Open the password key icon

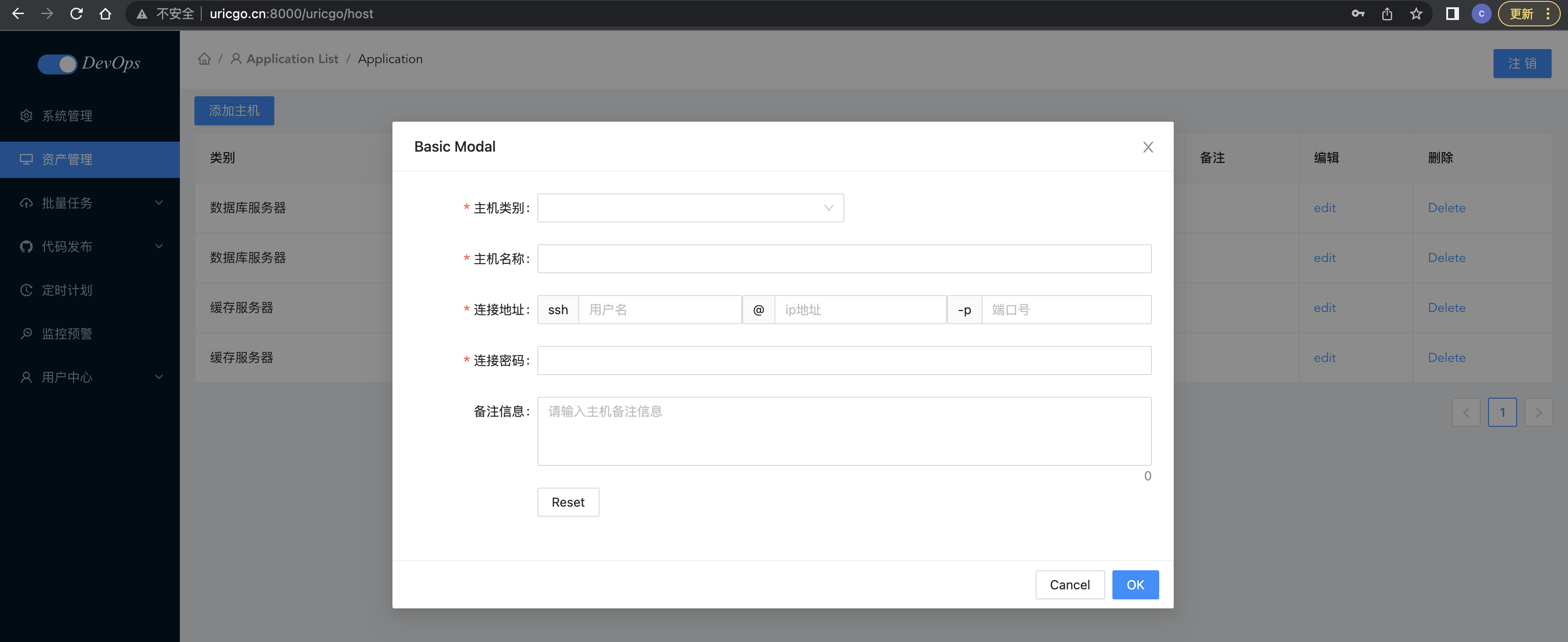(1357, 13)
